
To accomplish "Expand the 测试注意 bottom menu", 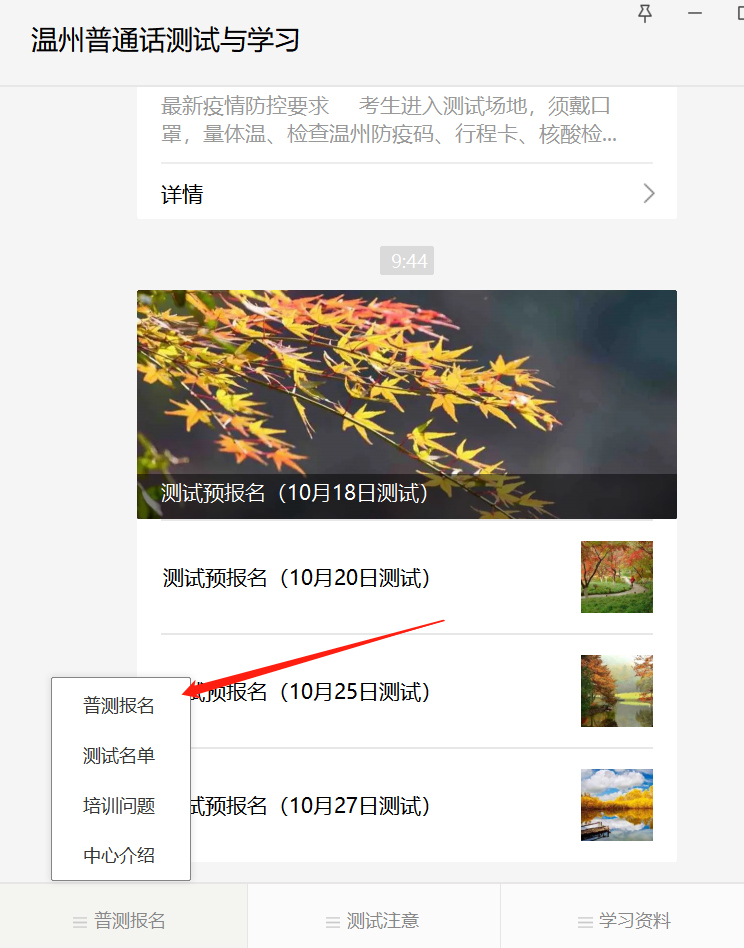I will pos(374,920).
